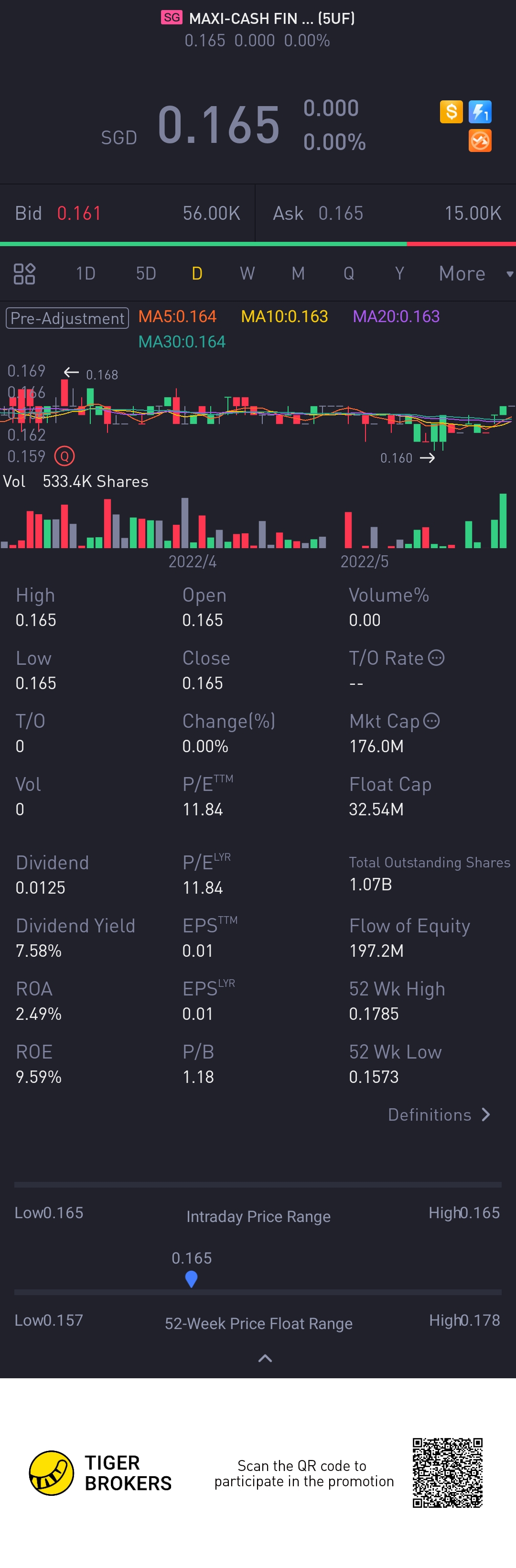Image resolution: width=516 pixels, height=1568 pixels.
Task: Tap the 52-week range blue marker
Action: [191, 1279]
